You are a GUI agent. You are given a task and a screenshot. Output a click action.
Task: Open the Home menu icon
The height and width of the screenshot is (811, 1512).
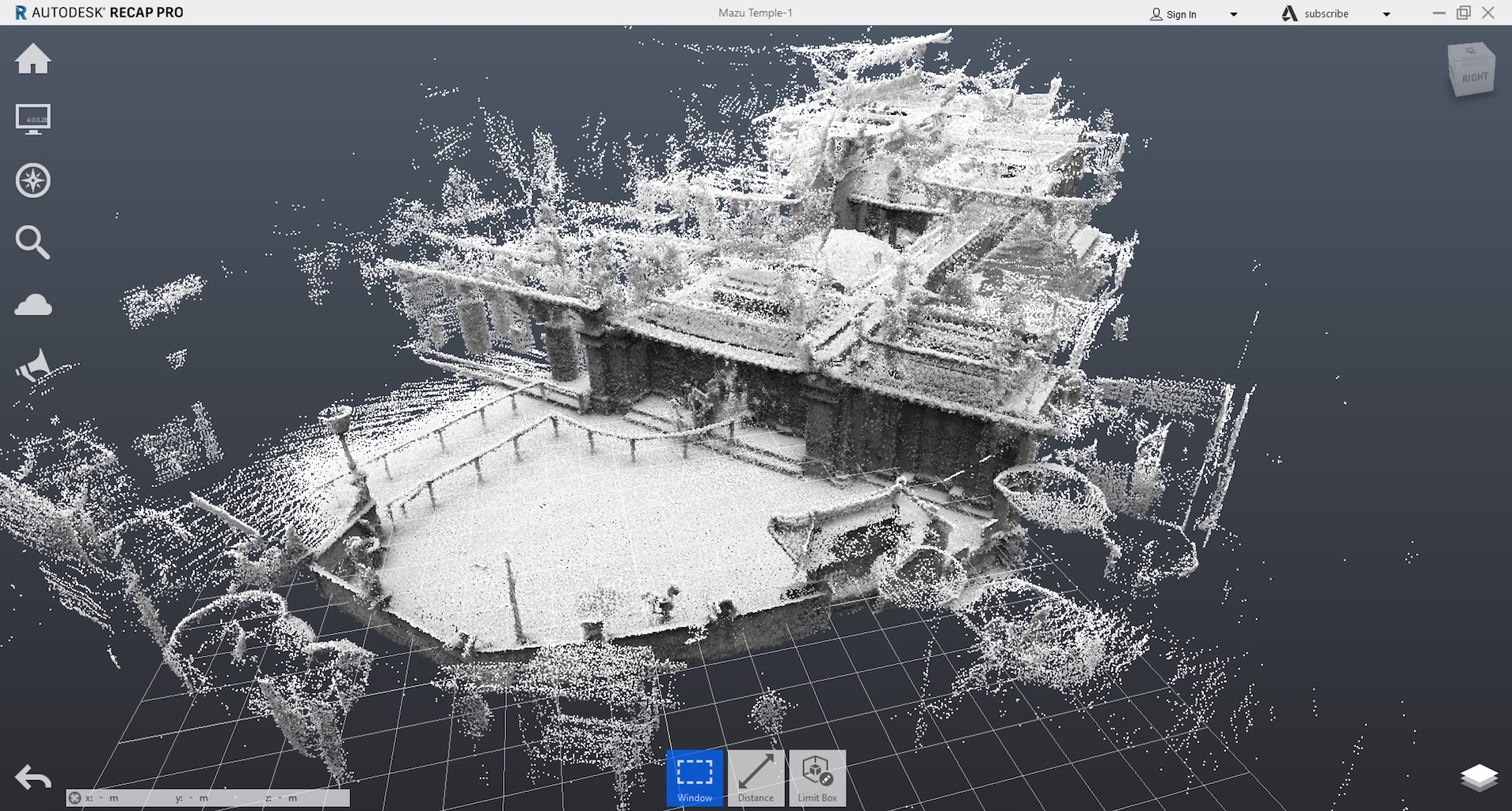pos(33,59)
